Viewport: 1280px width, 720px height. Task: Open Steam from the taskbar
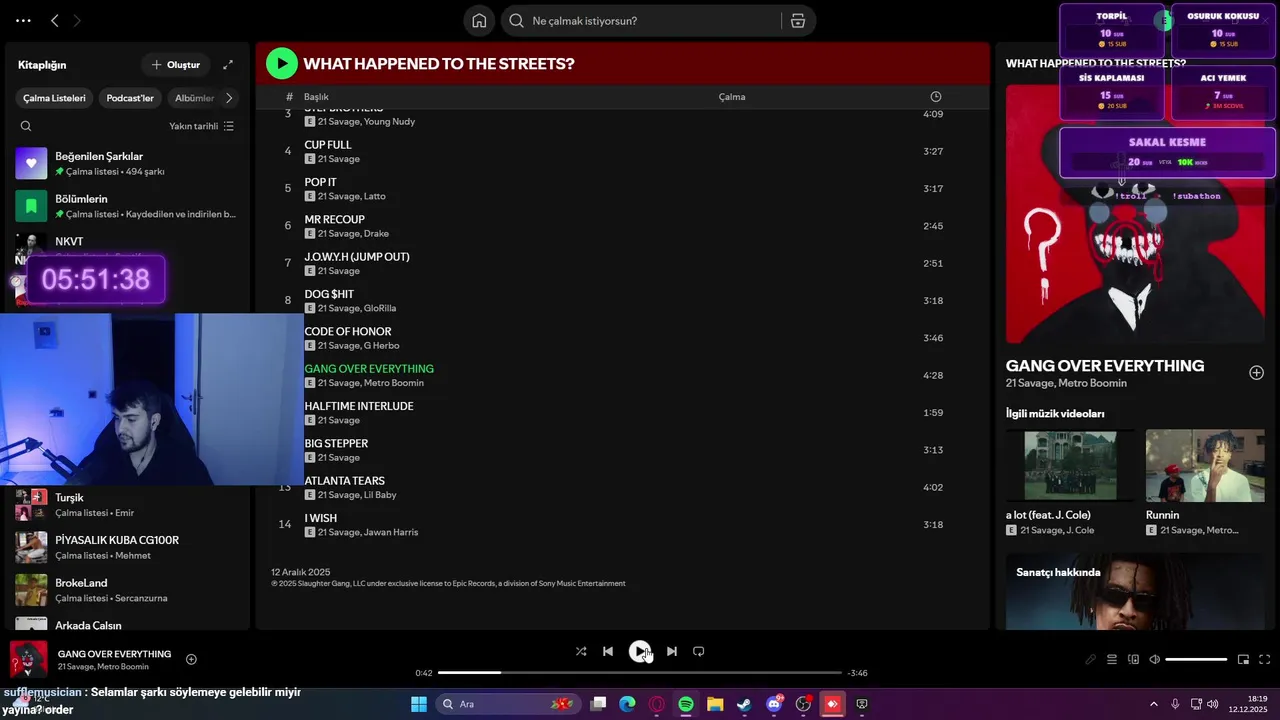744,704
